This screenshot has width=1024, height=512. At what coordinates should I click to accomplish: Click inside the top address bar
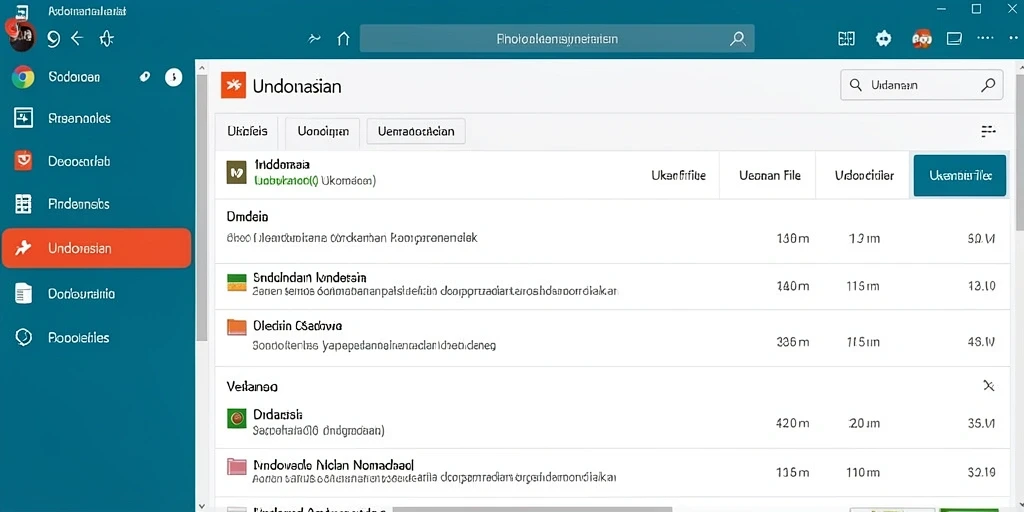point(557,39)
